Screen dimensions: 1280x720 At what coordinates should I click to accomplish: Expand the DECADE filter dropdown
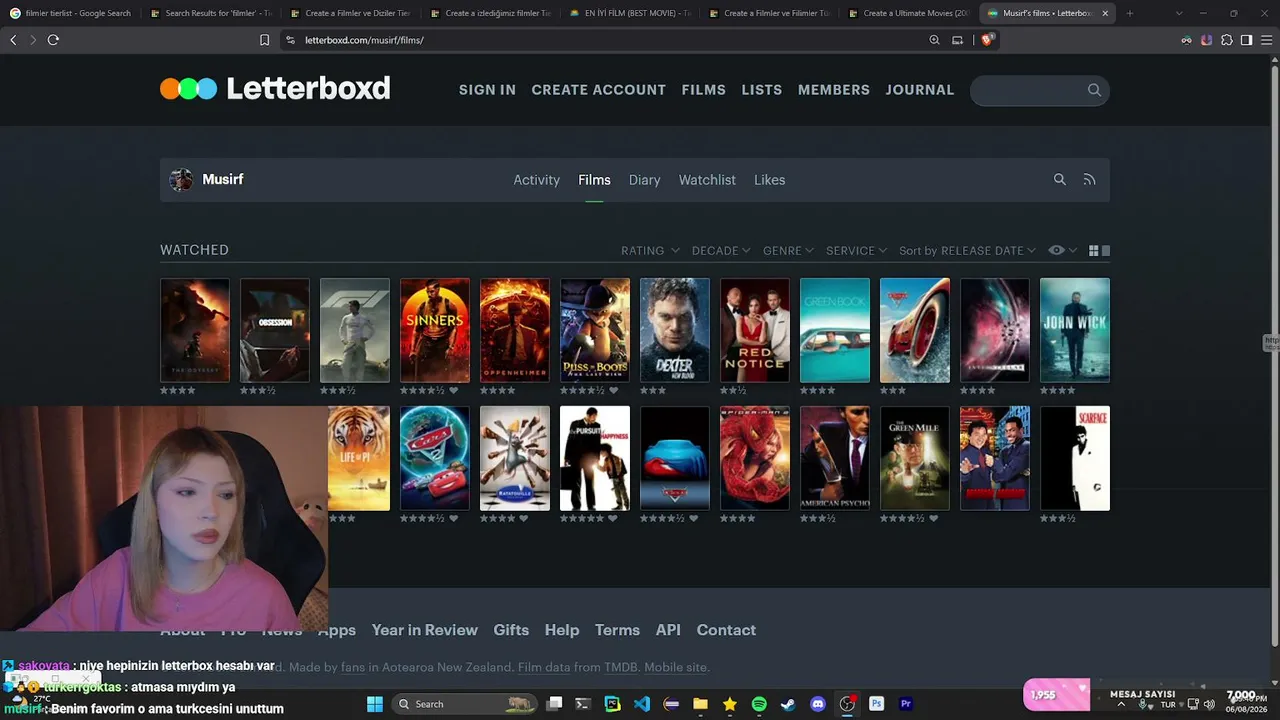pyautogui.click(x=721, y=251)
